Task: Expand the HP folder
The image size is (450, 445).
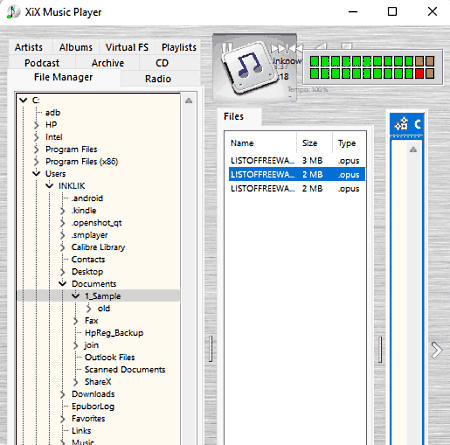Action: coord(36,125)
